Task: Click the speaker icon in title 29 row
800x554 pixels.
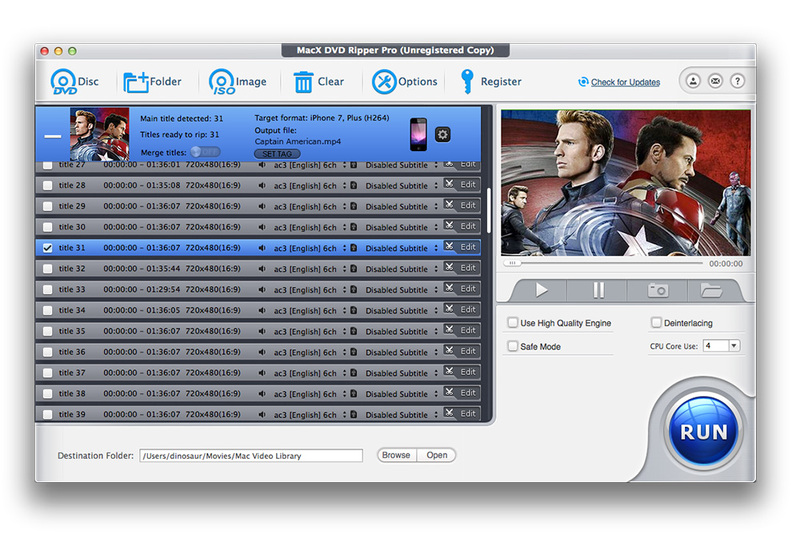Action: [x=262, y=206]
